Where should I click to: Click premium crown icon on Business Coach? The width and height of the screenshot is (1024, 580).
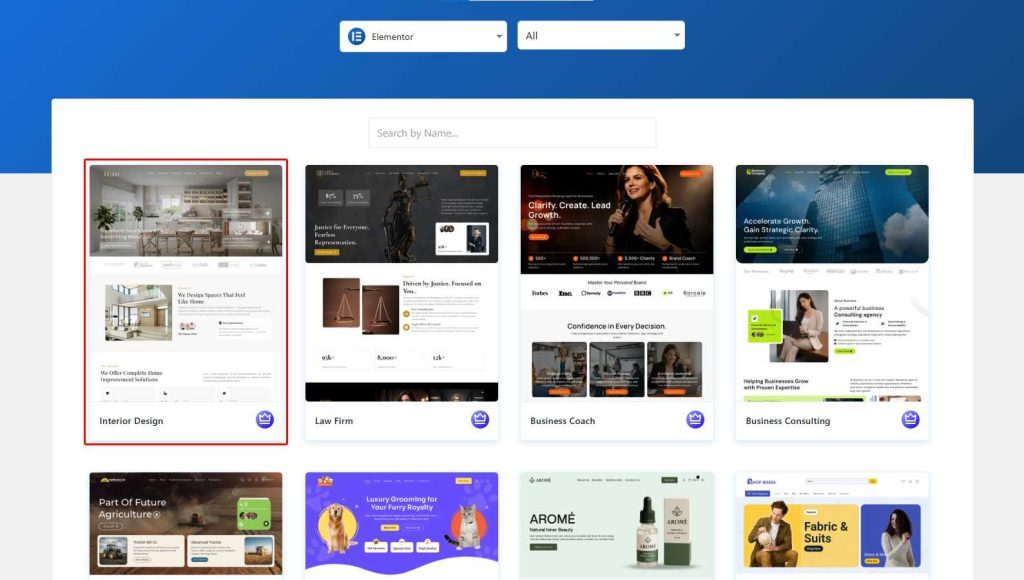pyautogui.click(x=695, y=420)
